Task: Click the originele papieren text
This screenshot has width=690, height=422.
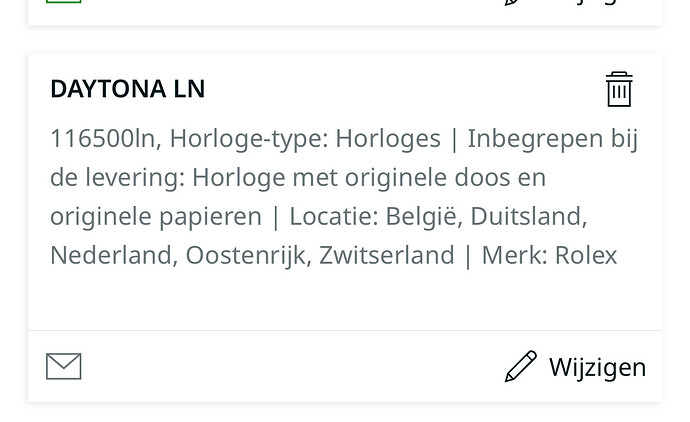Action: click(x=156, y=217)
